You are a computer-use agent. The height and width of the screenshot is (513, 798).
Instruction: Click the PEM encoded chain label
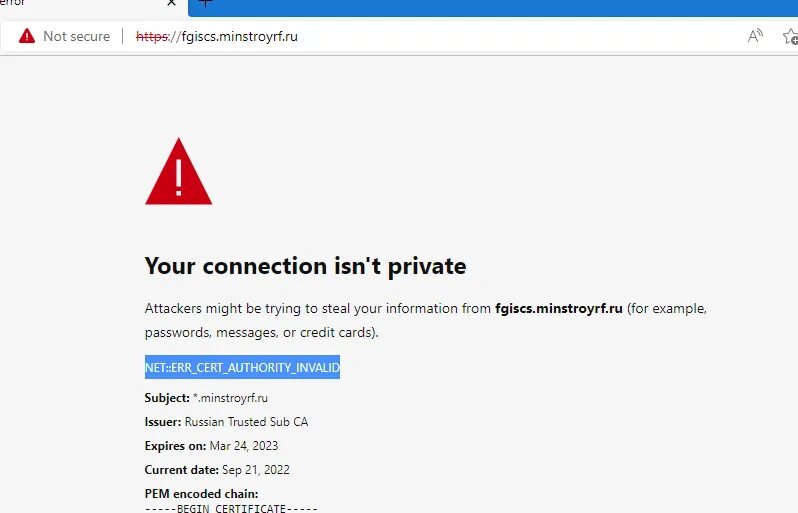(202, 494)
